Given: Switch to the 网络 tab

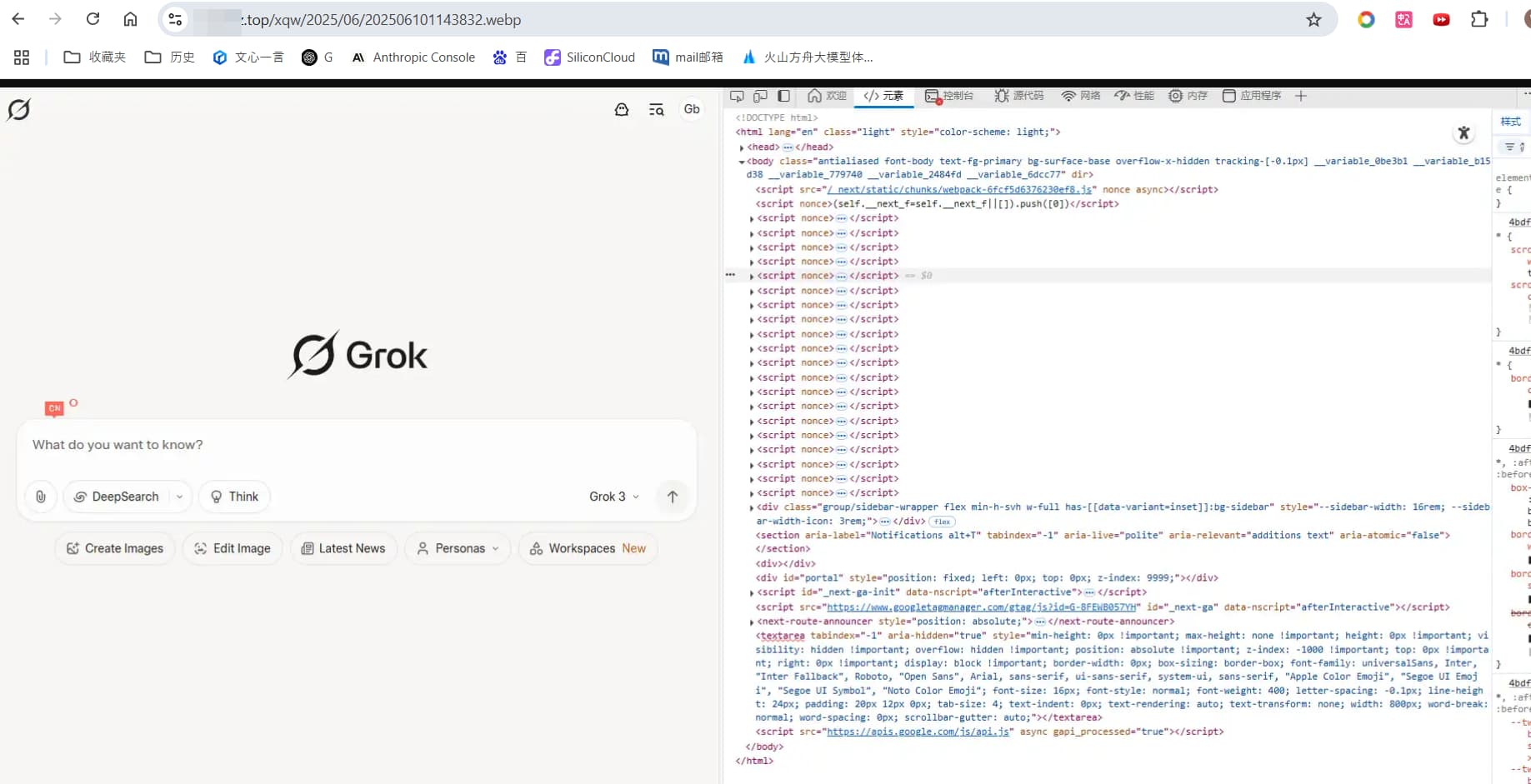Looking at the screenshot, I should click(1081, 96).
